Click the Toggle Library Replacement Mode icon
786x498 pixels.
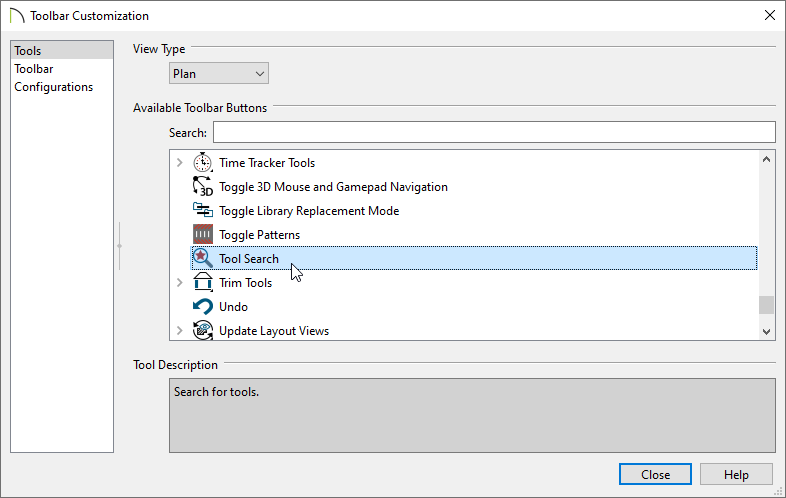tap(203, 211)
